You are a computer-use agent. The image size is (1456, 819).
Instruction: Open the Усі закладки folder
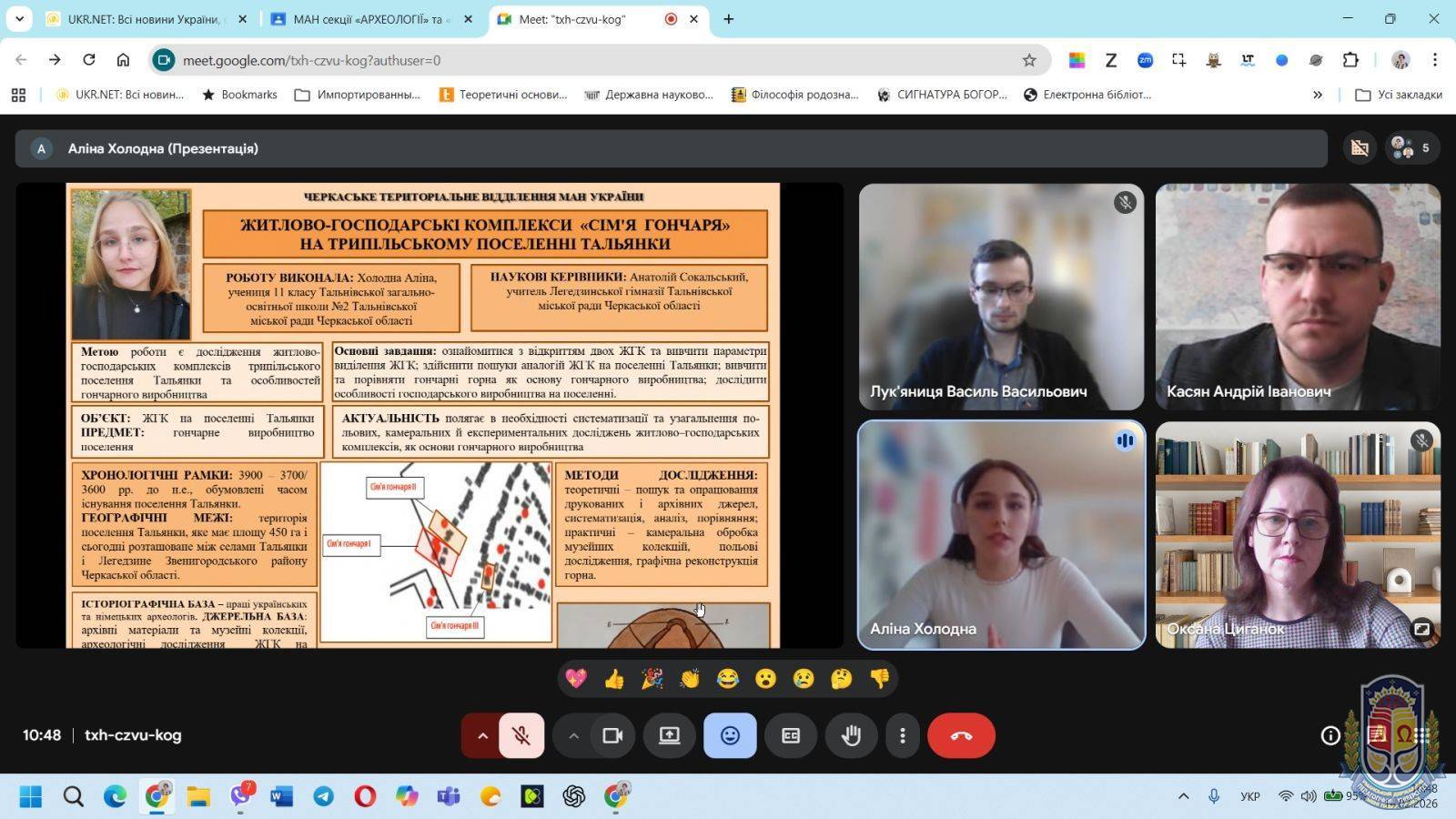click(1399, 95)
